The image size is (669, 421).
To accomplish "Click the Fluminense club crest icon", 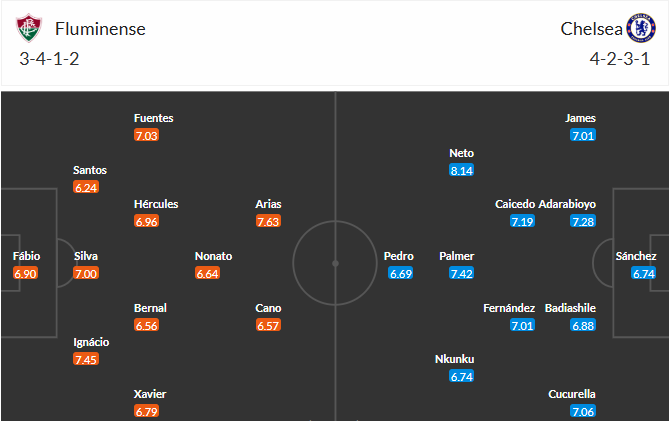I will point(29,28).
